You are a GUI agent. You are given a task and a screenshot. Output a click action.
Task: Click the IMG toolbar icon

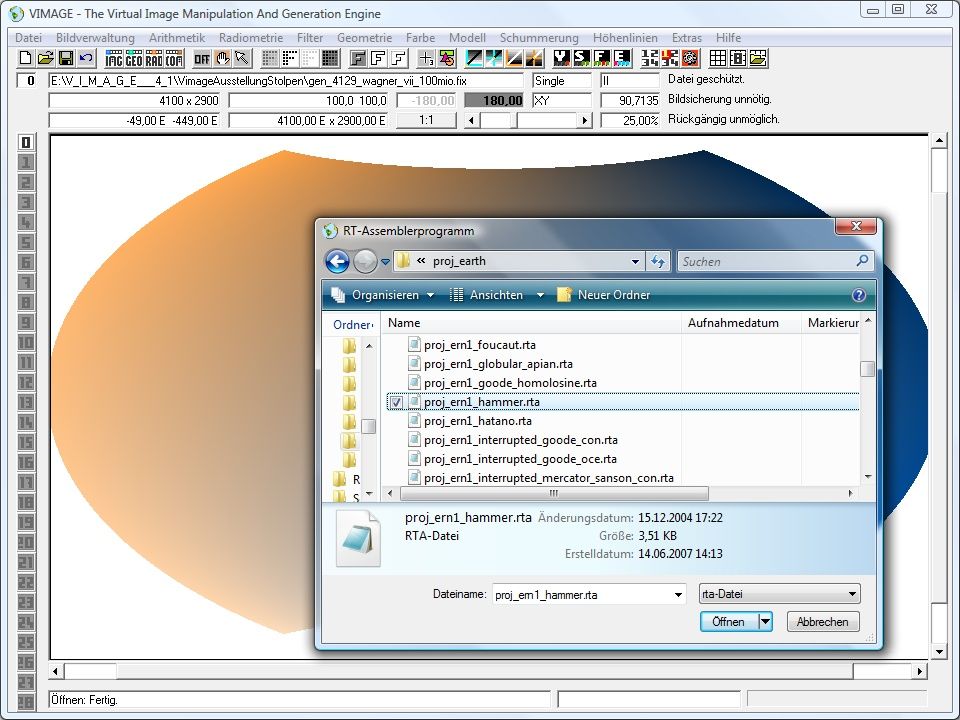tap(113, 57)
